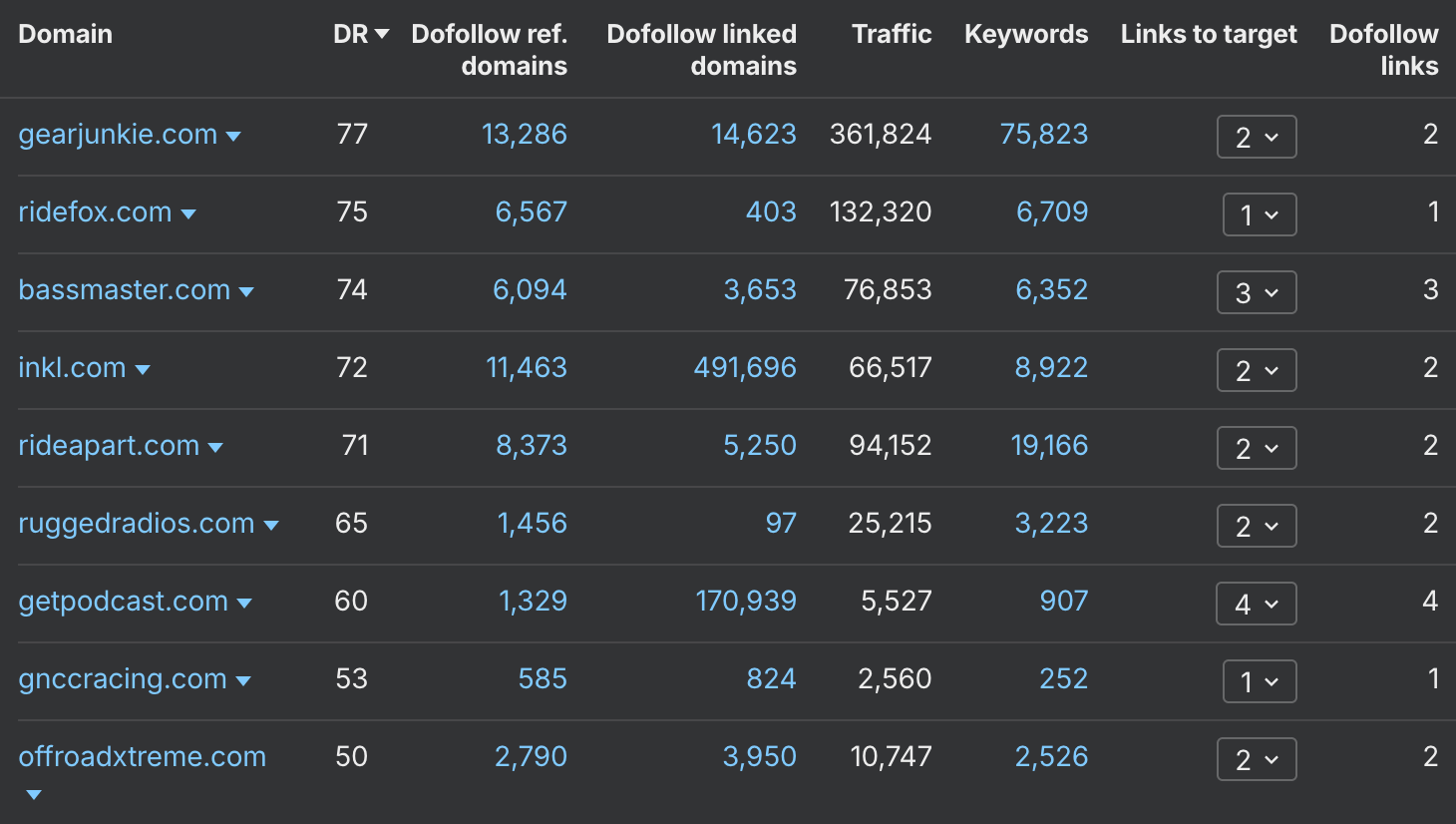Open gearjunkie.com's 14,623 dofollow linked domains
Viewport: 1456px width, 824px height.
[754, 135]
